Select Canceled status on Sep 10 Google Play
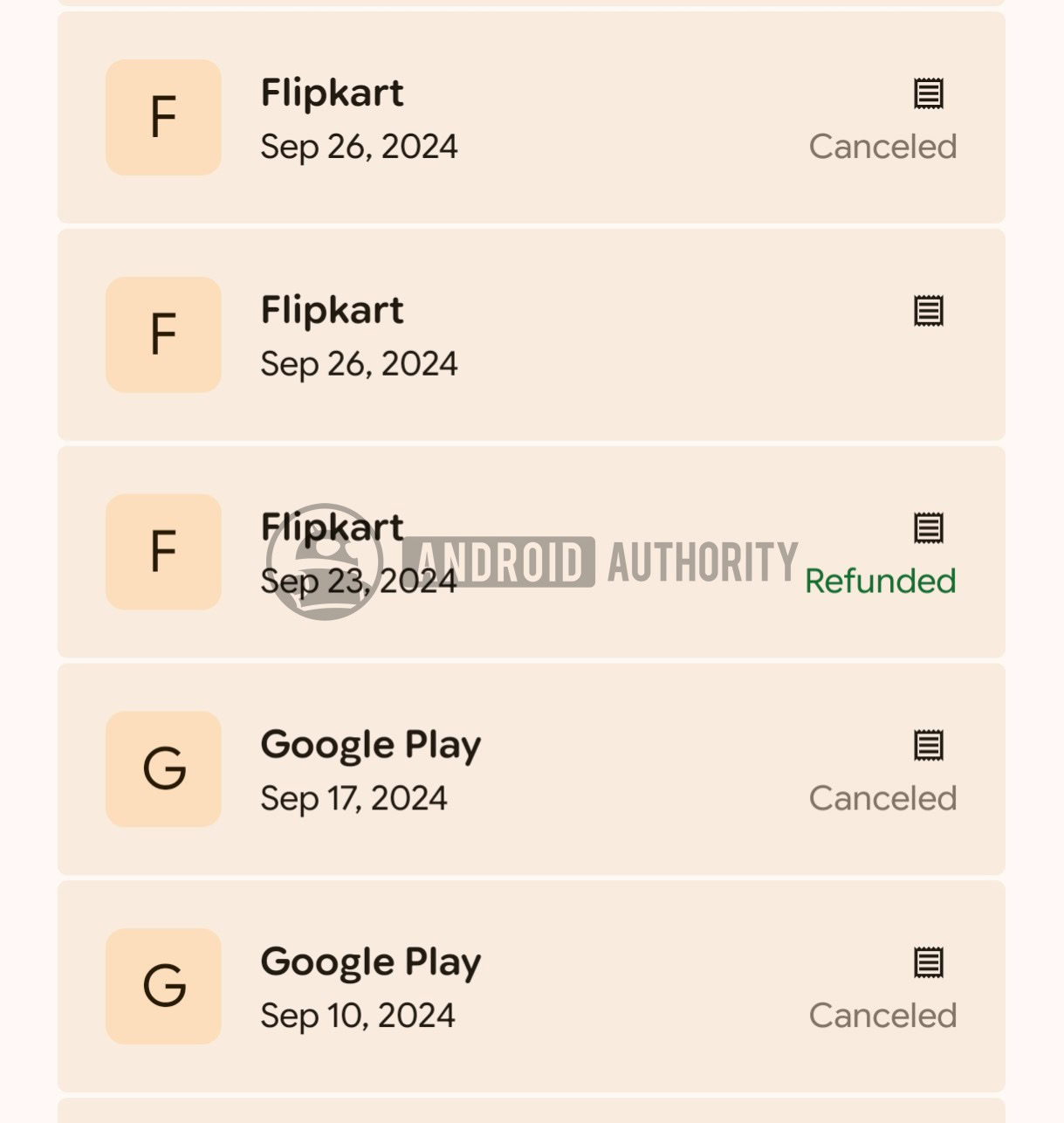The height and width of the screenshot is (1123, 1064). [x=882, y=1016]
